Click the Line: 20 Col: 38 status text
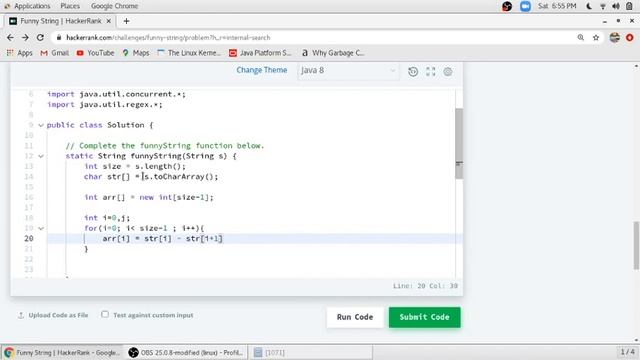640x360 pixels. point(425,286)
